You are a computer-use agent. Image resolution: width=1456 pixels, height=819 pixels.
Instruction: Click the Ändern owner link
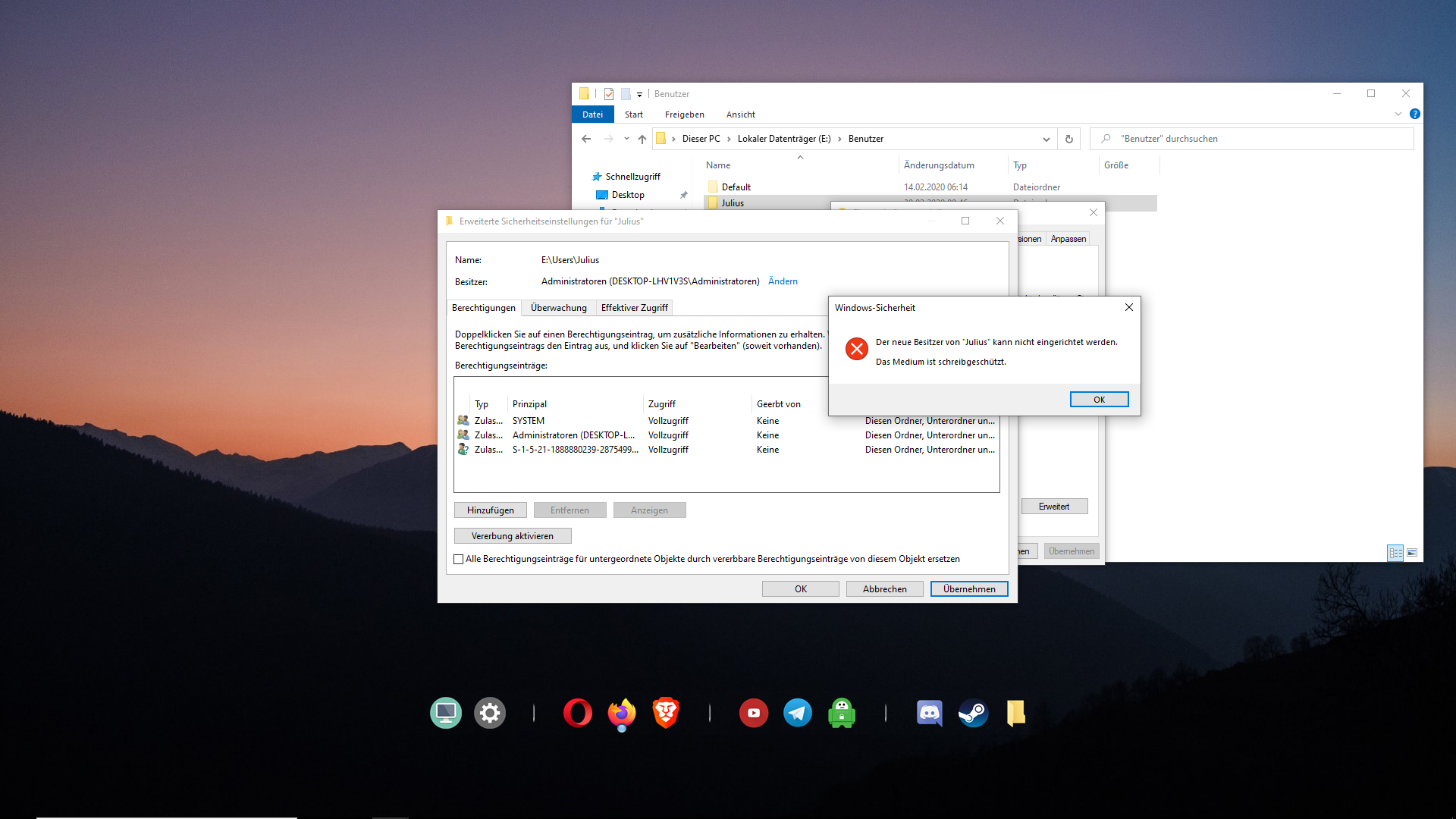coord(783,281)
